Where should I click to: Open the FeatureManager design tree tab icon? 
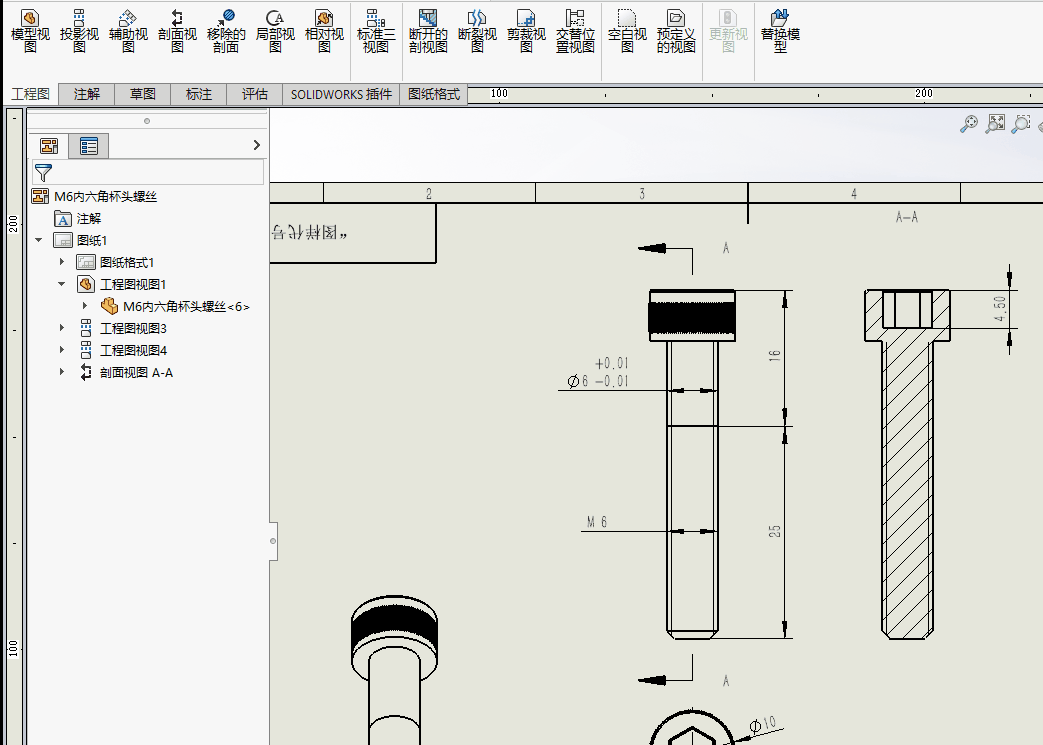click(49, 146)
